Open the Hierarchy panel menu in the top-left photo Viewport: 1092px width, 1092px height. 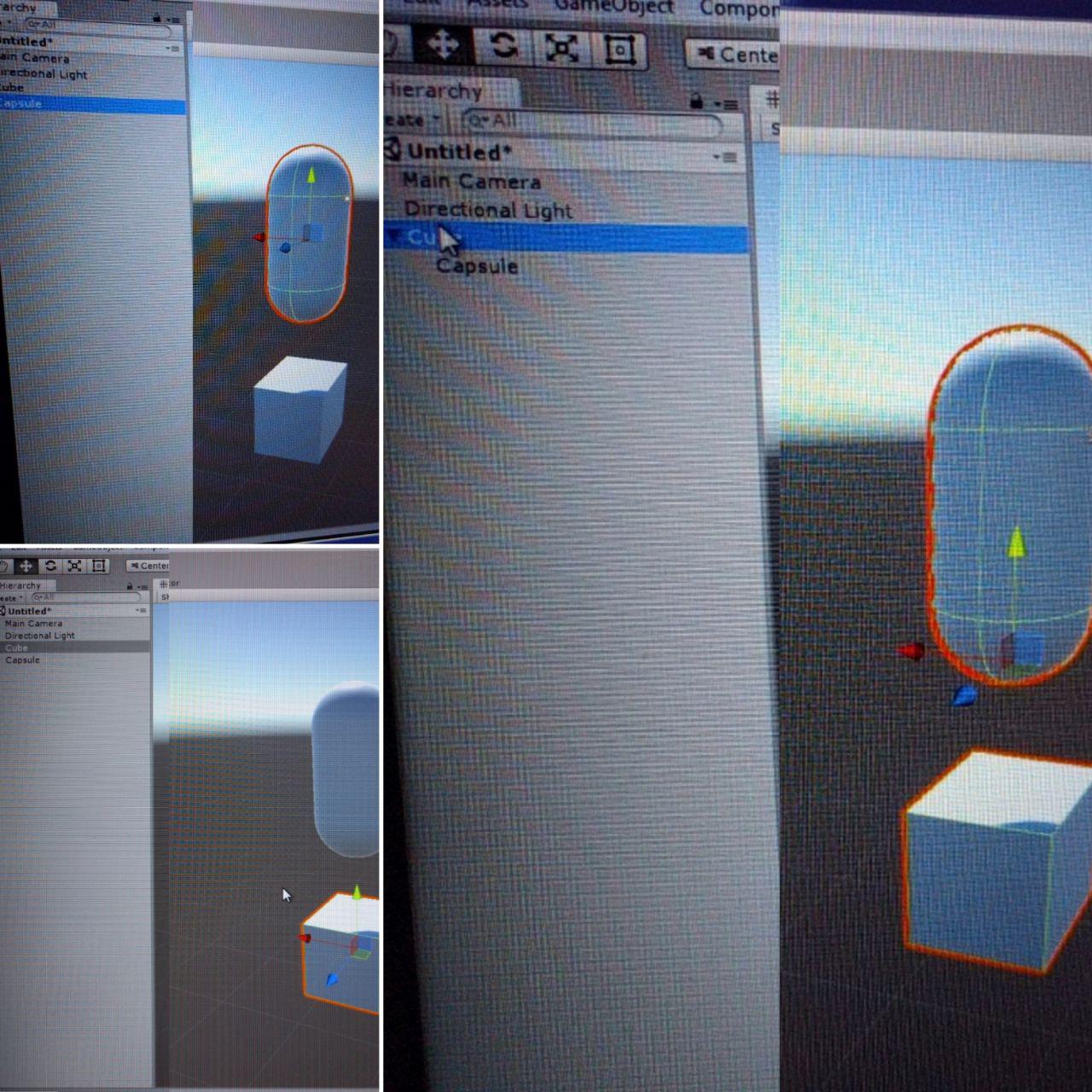pyautogui.click(x=173, y=20)
